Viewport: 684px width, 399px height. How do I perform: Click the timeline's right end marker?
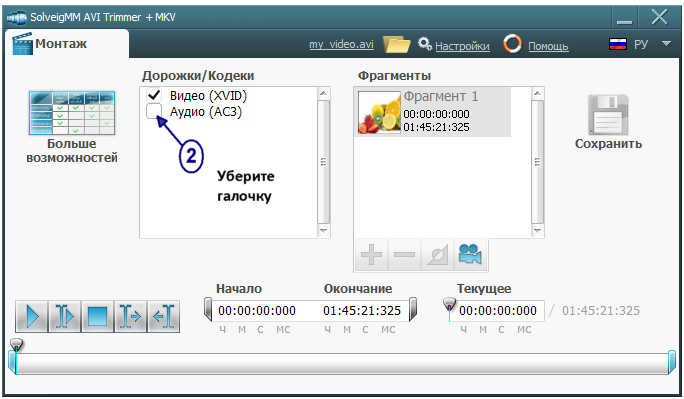pyautogui.click(x=672, y=363)
